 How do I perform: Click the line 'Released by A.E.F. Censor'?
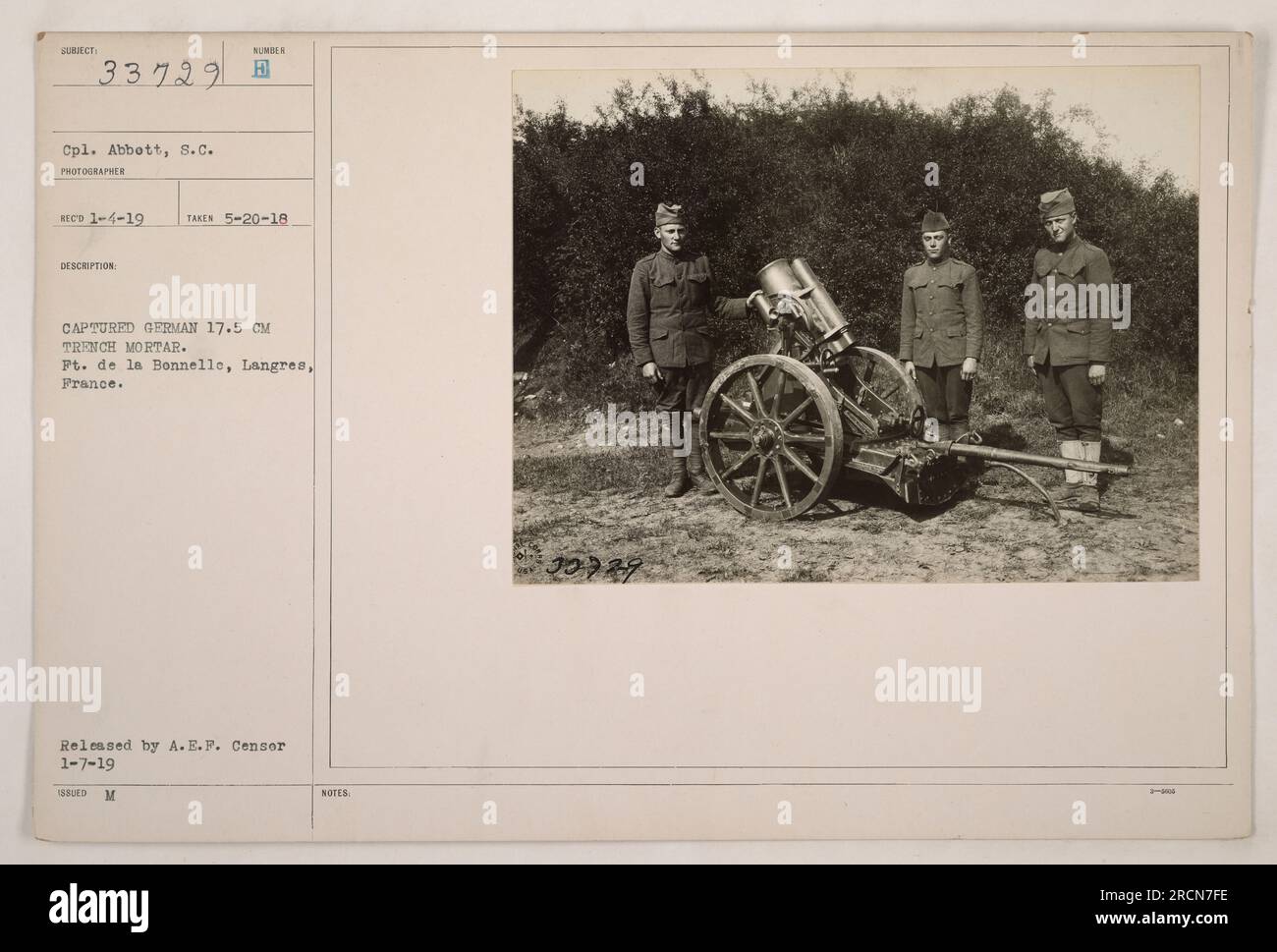[172, 745]
